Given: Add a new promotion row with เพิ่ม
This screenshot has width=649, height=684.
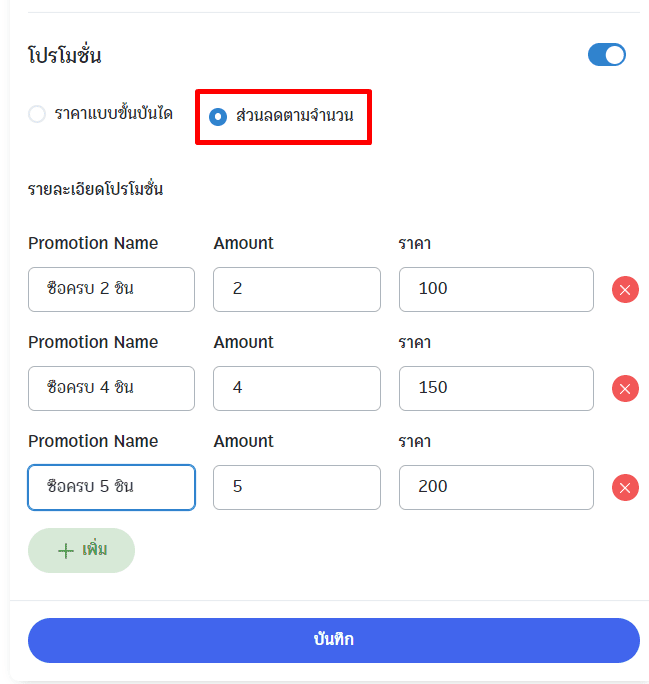Looking at the screenshot, I should (81, 551).
